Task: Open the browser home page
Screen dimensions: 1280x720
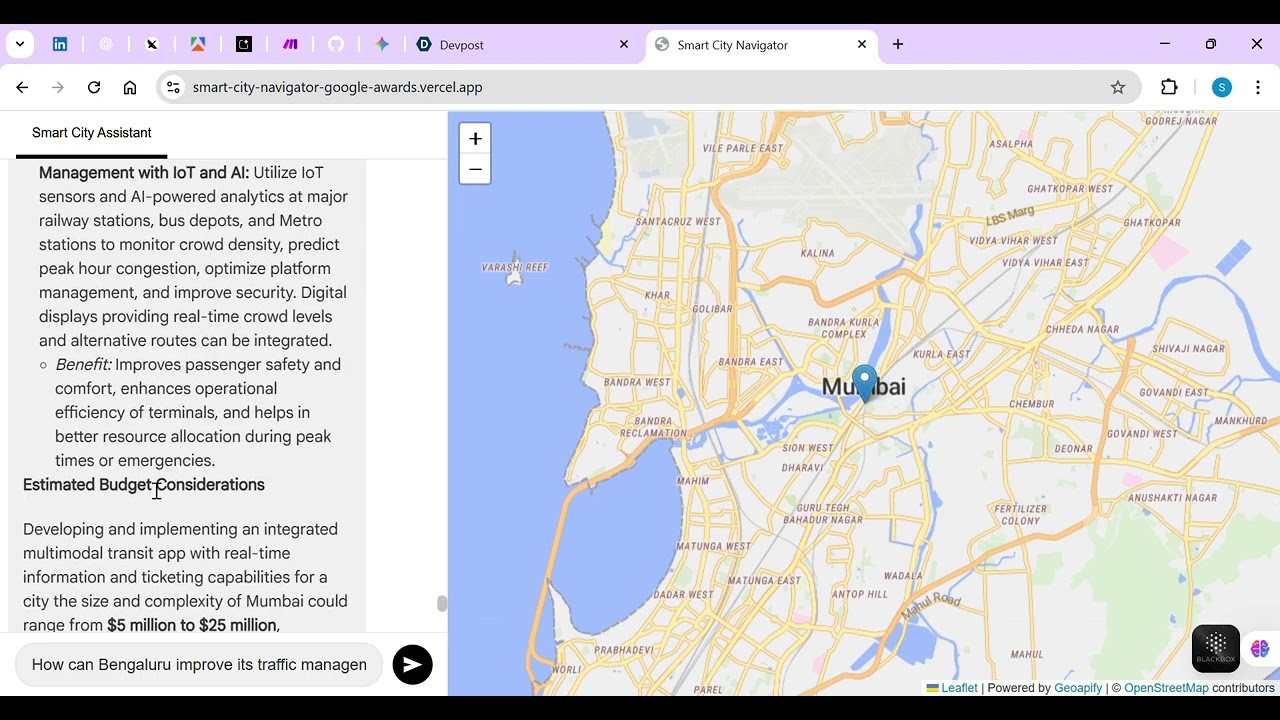Action: 130,87
